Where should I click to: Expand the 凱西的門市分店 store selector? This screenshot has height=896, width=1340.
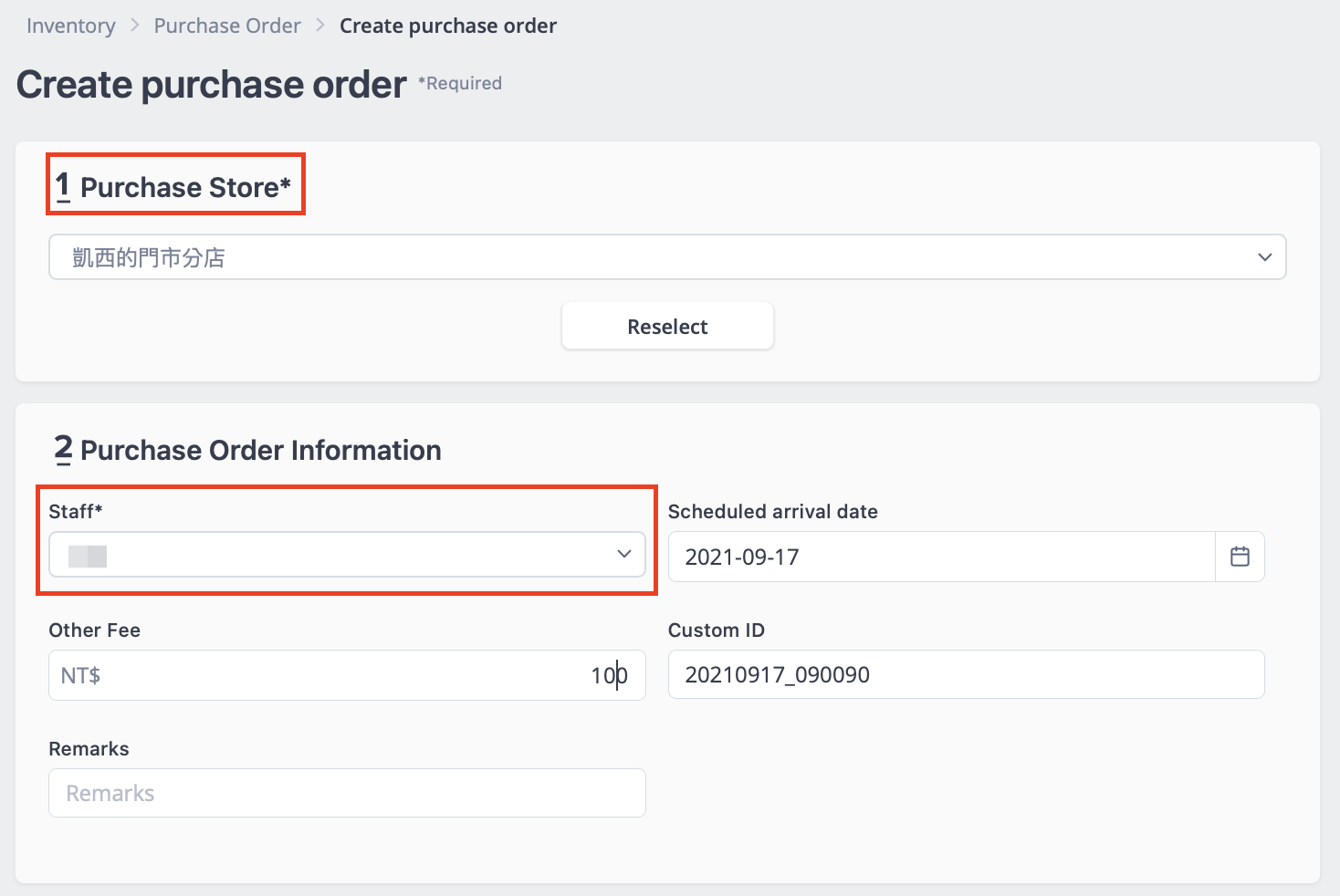(666, 257)
